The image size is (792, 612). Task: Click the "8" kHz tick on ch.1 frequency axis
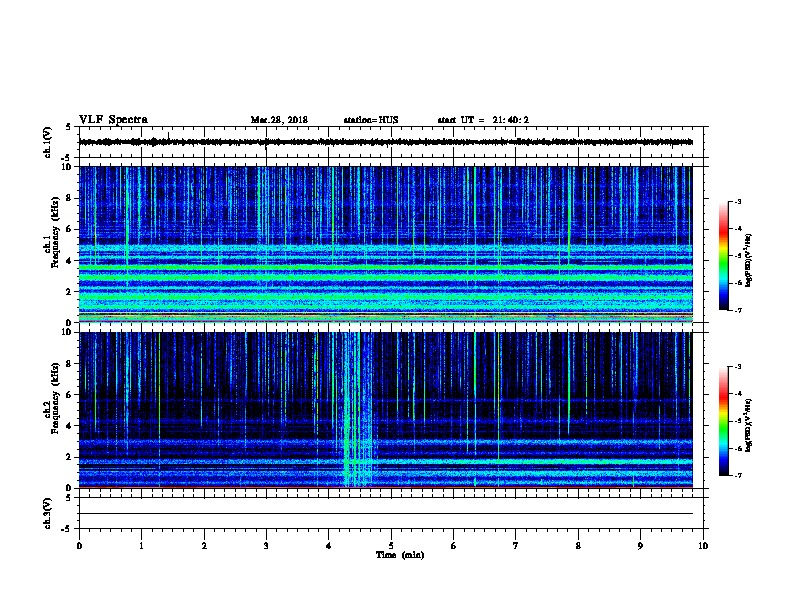(70, 198)
